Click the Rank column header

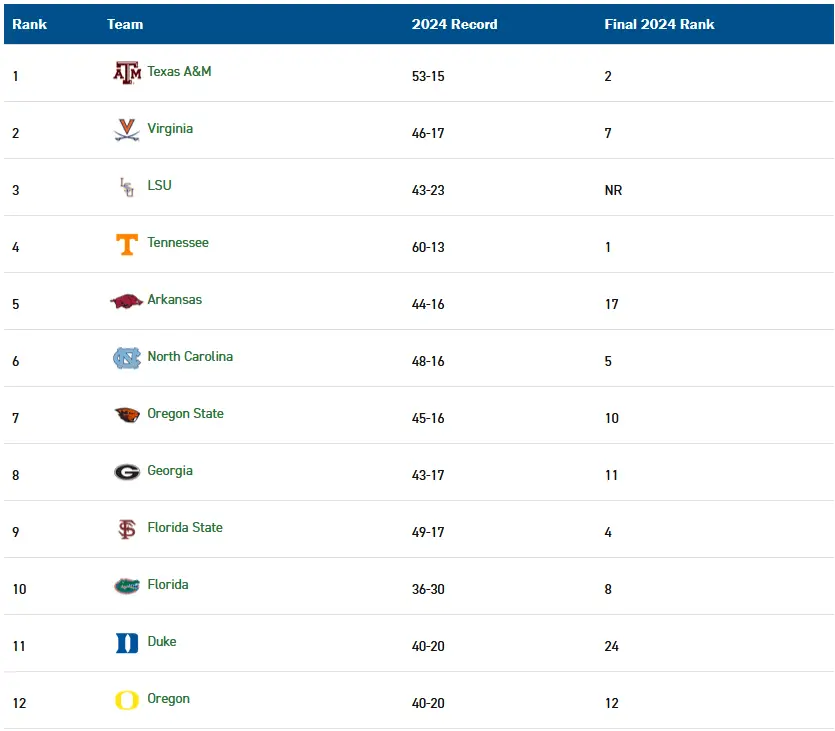click(30, 24)
